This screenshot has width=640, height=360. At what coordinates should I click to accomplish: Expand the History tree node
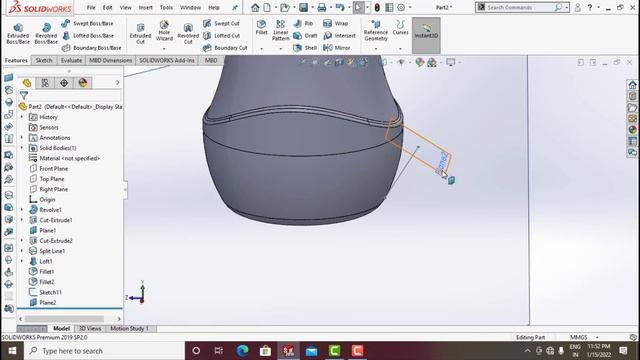click(22, 117)
